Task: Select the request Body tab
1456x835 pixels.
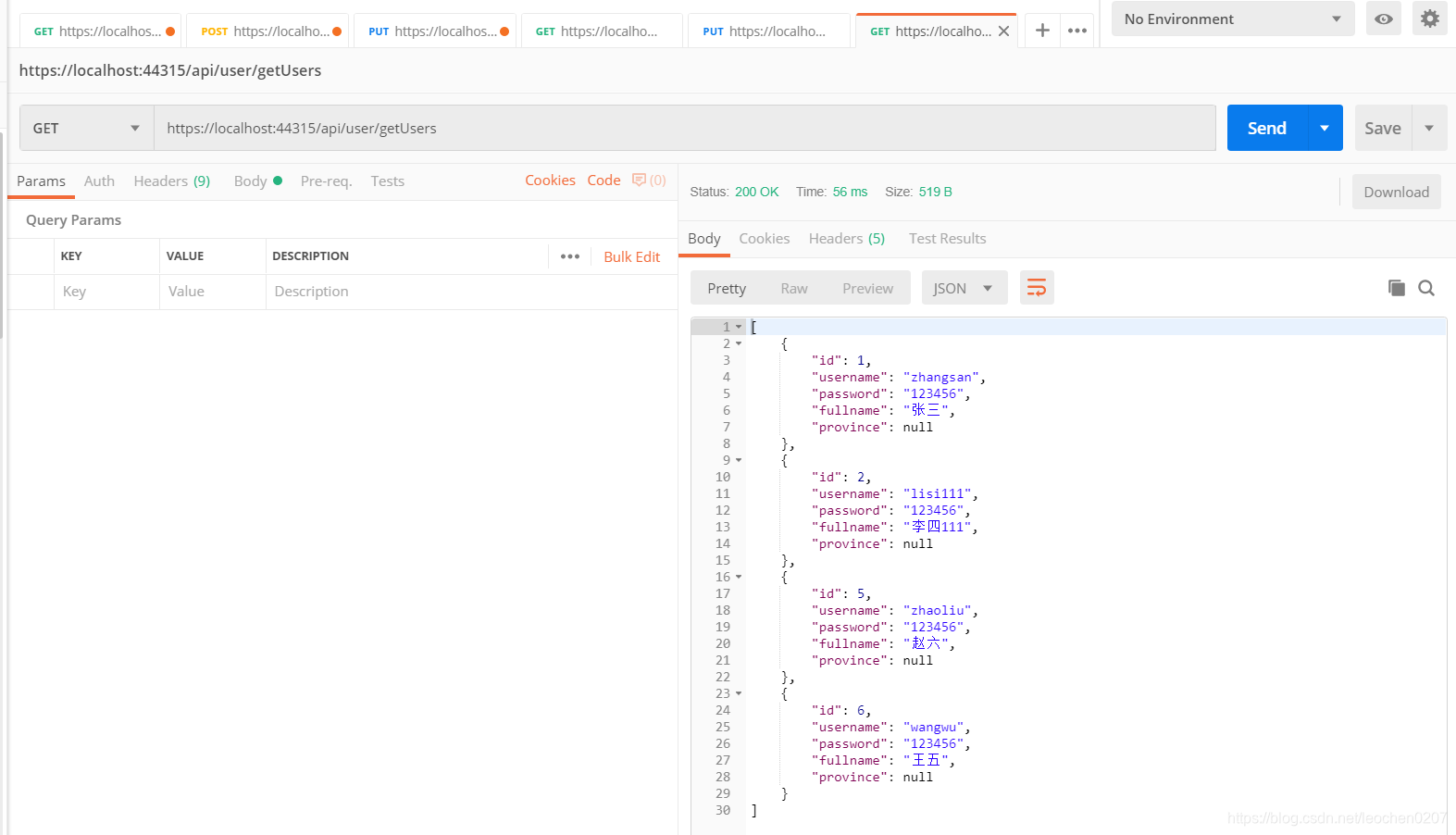Action: pos(257,181)
